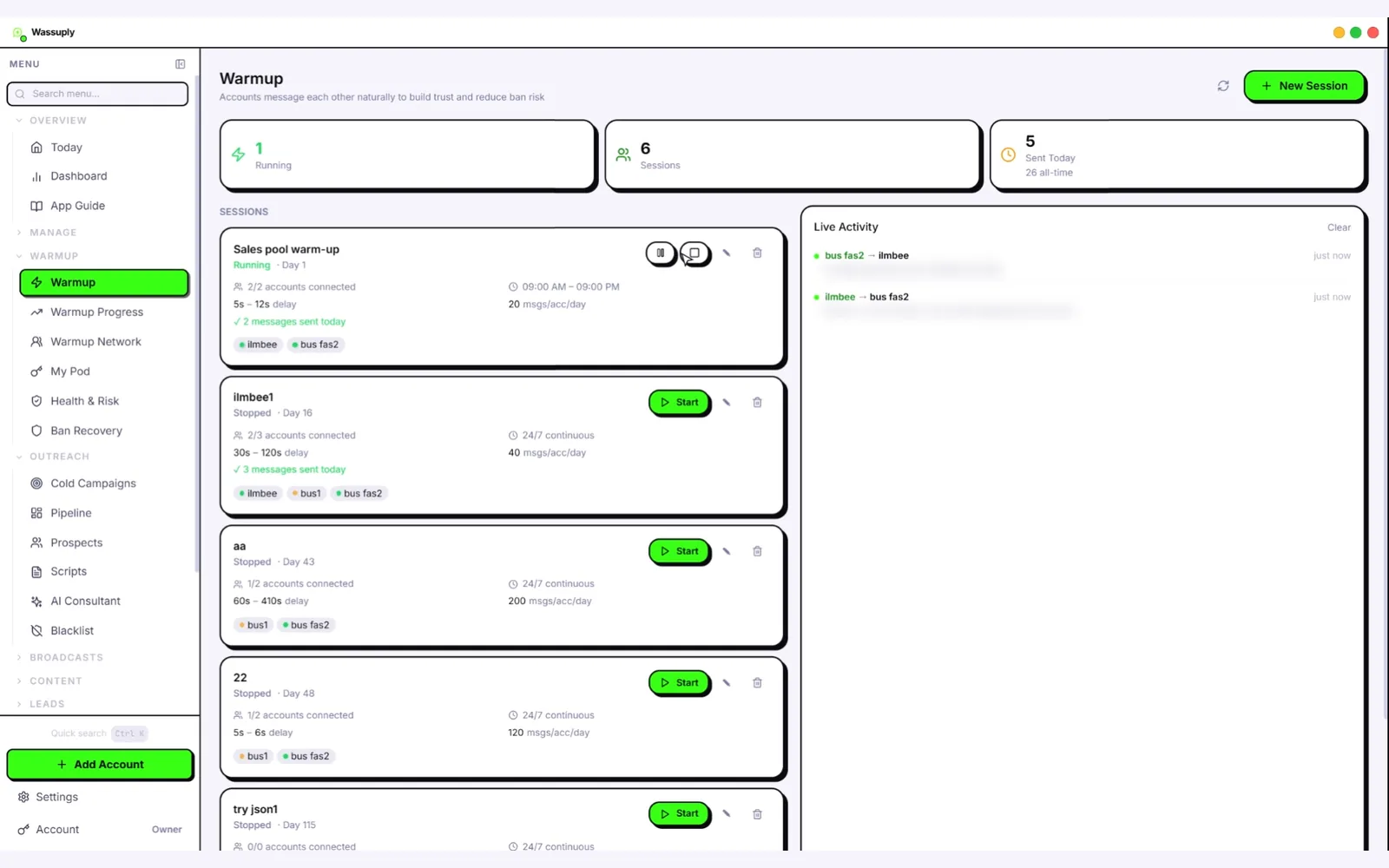Stop the Sales pool warm-up session
Viewport: 1389px width, 868px height.
pyautogui.click(x=694, y=253)
